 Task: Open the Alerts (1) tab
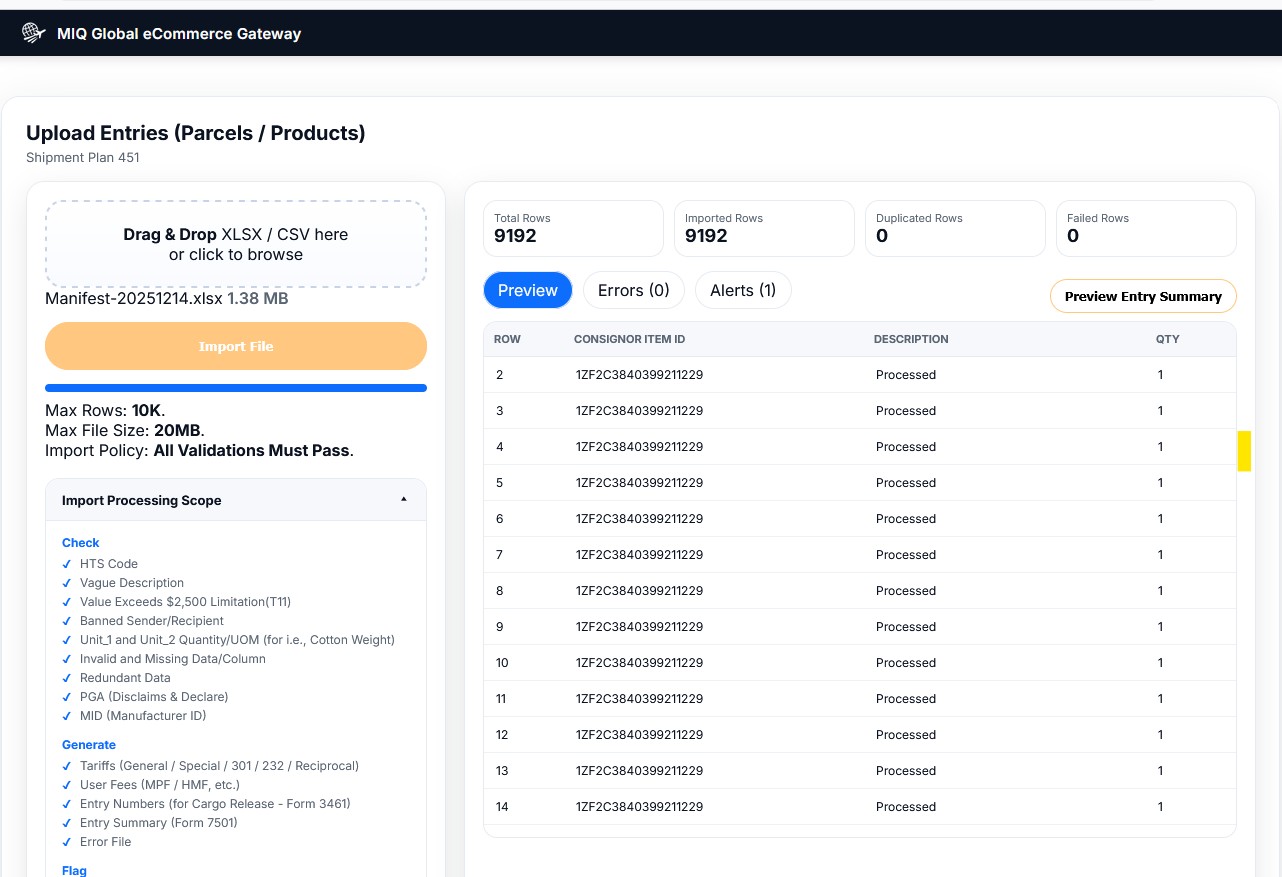[x=743, y=290]
